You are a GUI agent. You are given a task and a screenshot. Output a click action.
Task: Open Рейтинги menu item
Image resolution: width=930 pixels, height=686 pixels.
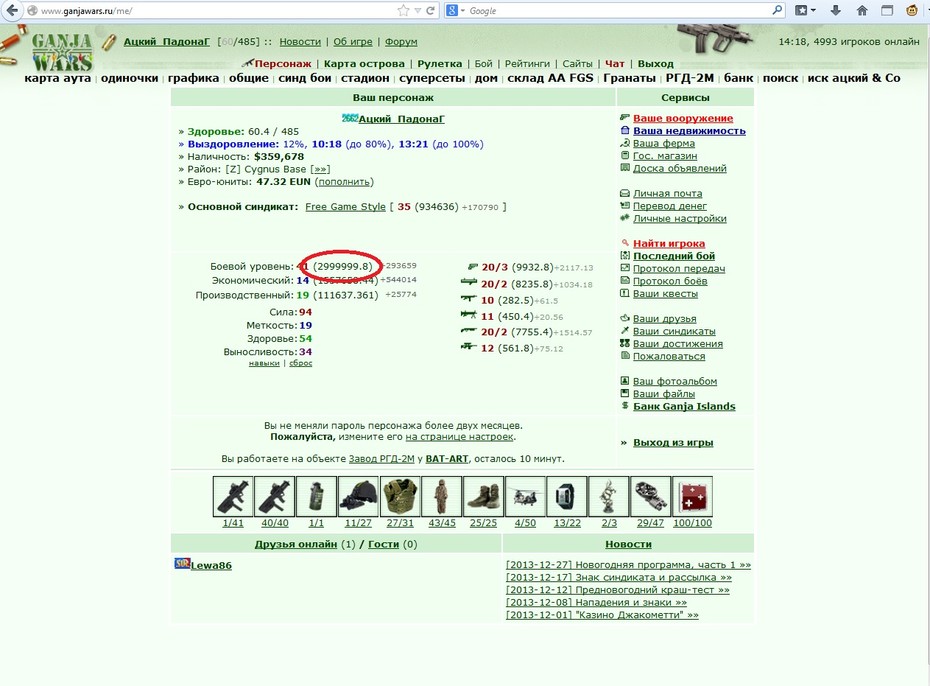(527, 63)
